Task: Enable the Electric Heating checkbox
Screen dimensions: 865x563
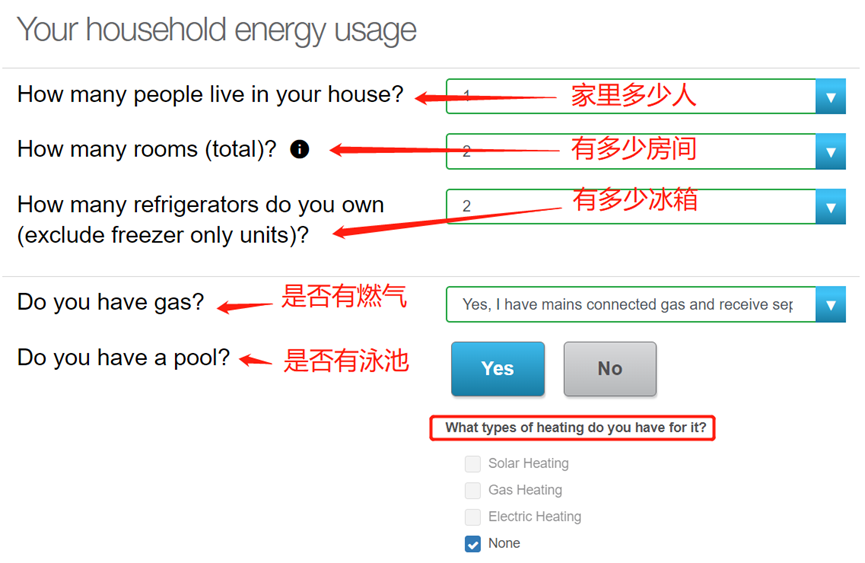Action: 473,517
